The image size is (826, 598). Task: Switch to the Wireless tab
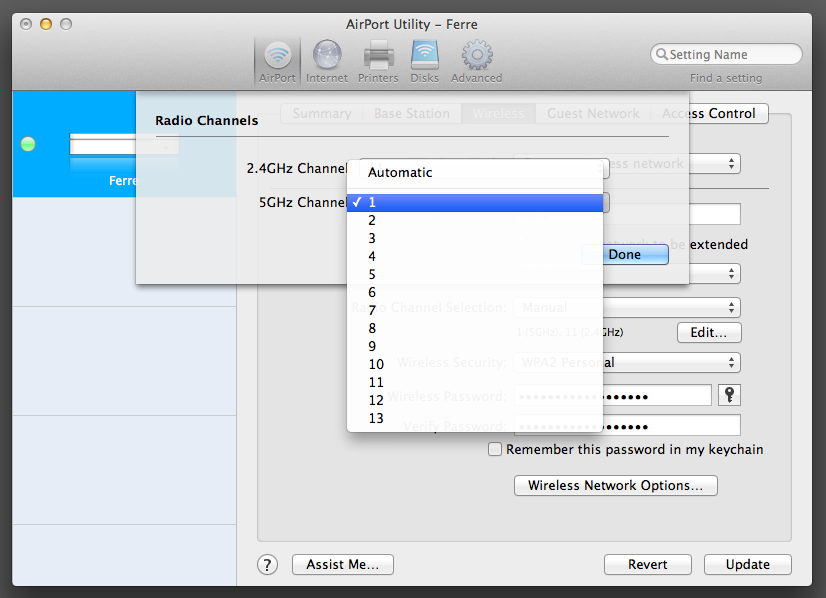tap(498, 113)
